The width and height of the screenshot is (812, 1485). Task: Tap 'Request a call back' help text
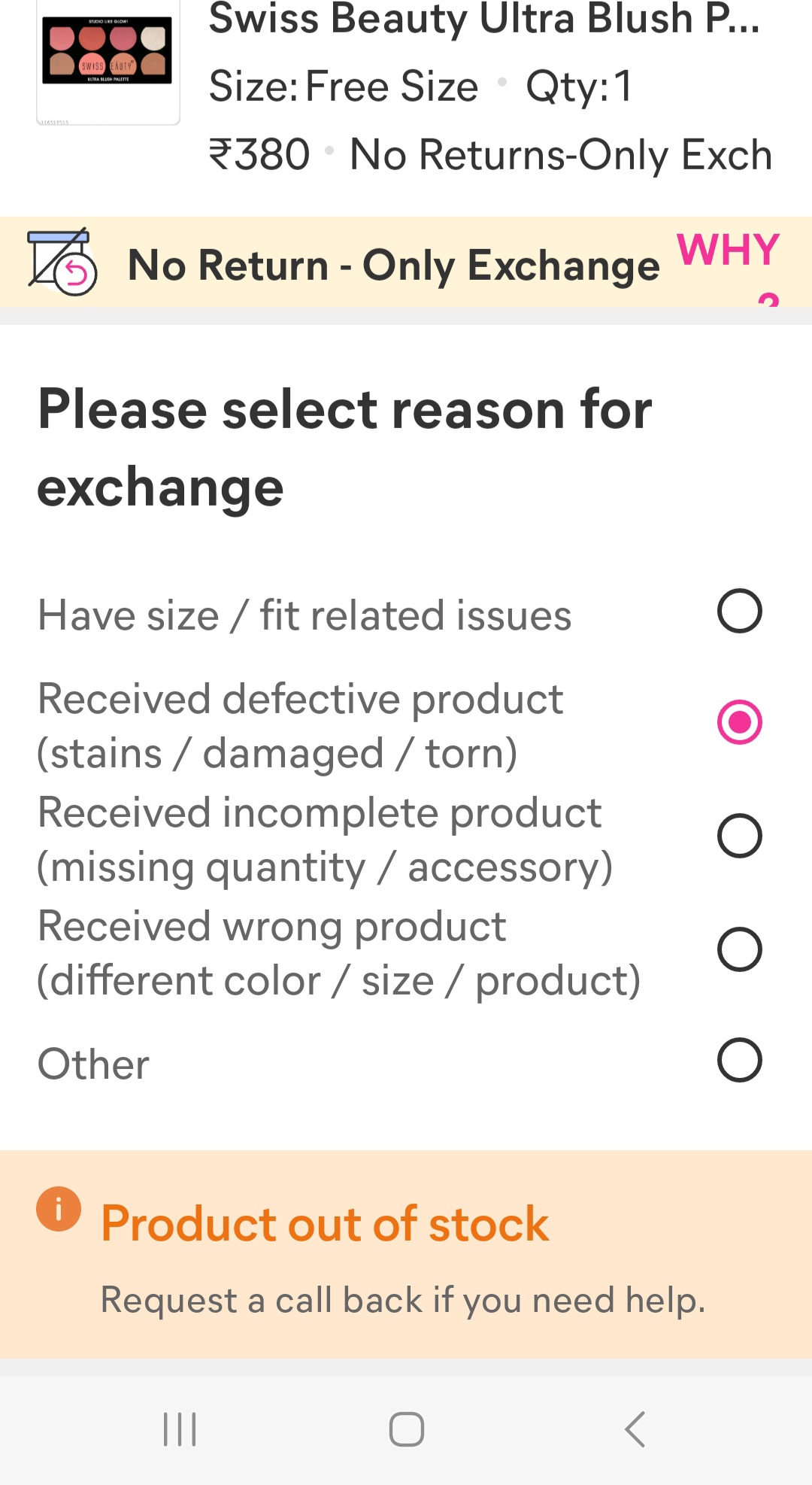403,1301
